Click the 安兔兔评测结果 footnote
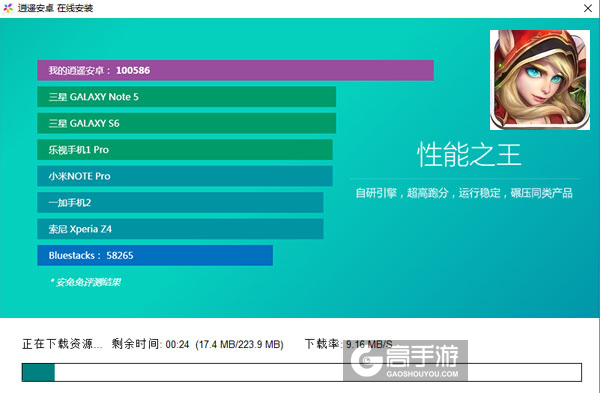This screenshot has height=393, width=600. (85, 282)
